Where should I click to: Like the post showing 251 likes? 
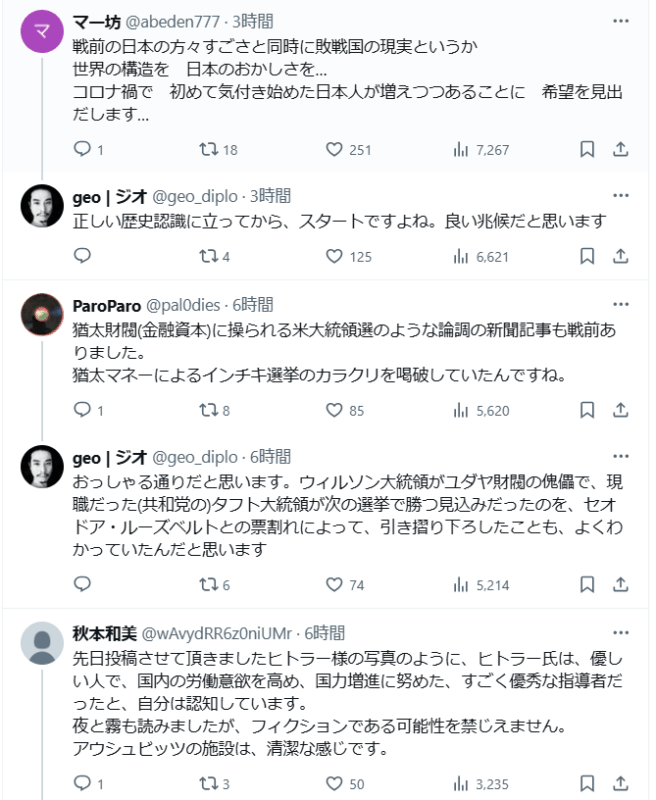335,149
